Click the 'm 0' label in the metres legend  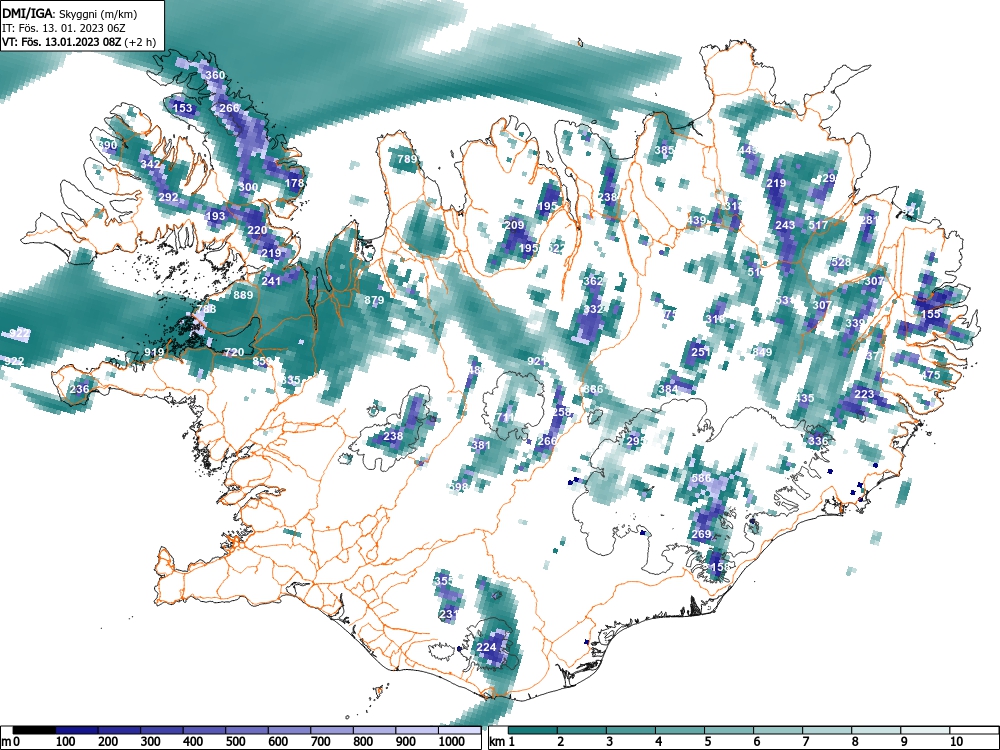point(11,742)
